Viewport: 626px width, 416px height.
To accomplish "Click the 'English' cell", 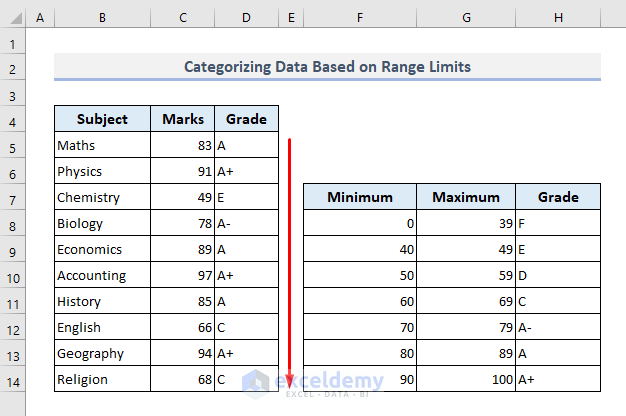I will click(102, 327).
